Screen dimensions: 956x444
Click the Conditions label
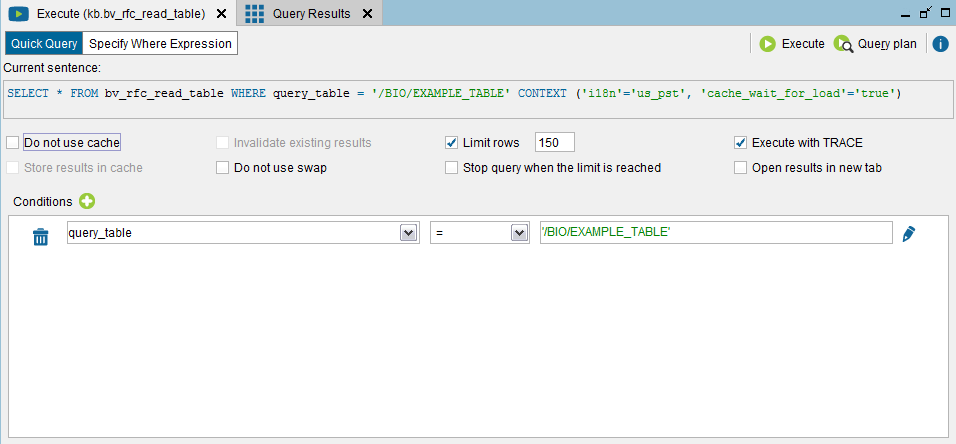(x=43, y=201)
